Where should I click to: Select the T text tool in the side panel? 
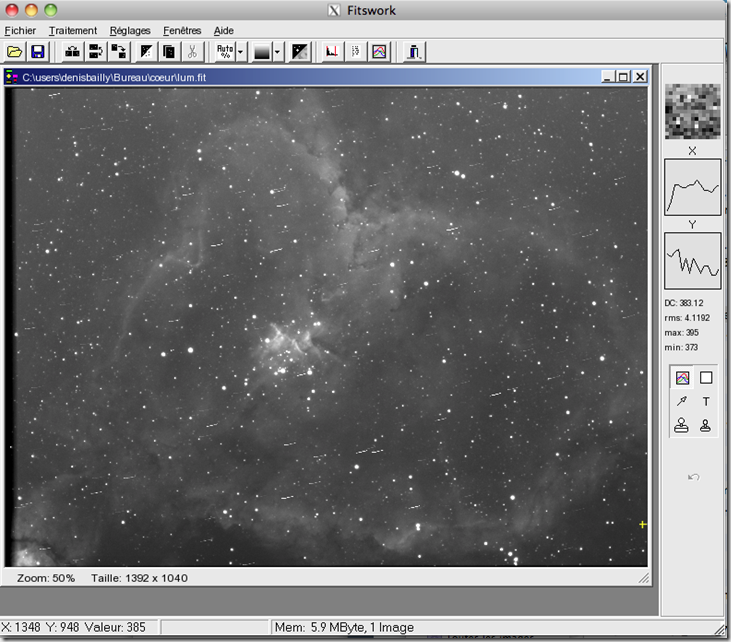pyautogui.click(x=706, y=401)
